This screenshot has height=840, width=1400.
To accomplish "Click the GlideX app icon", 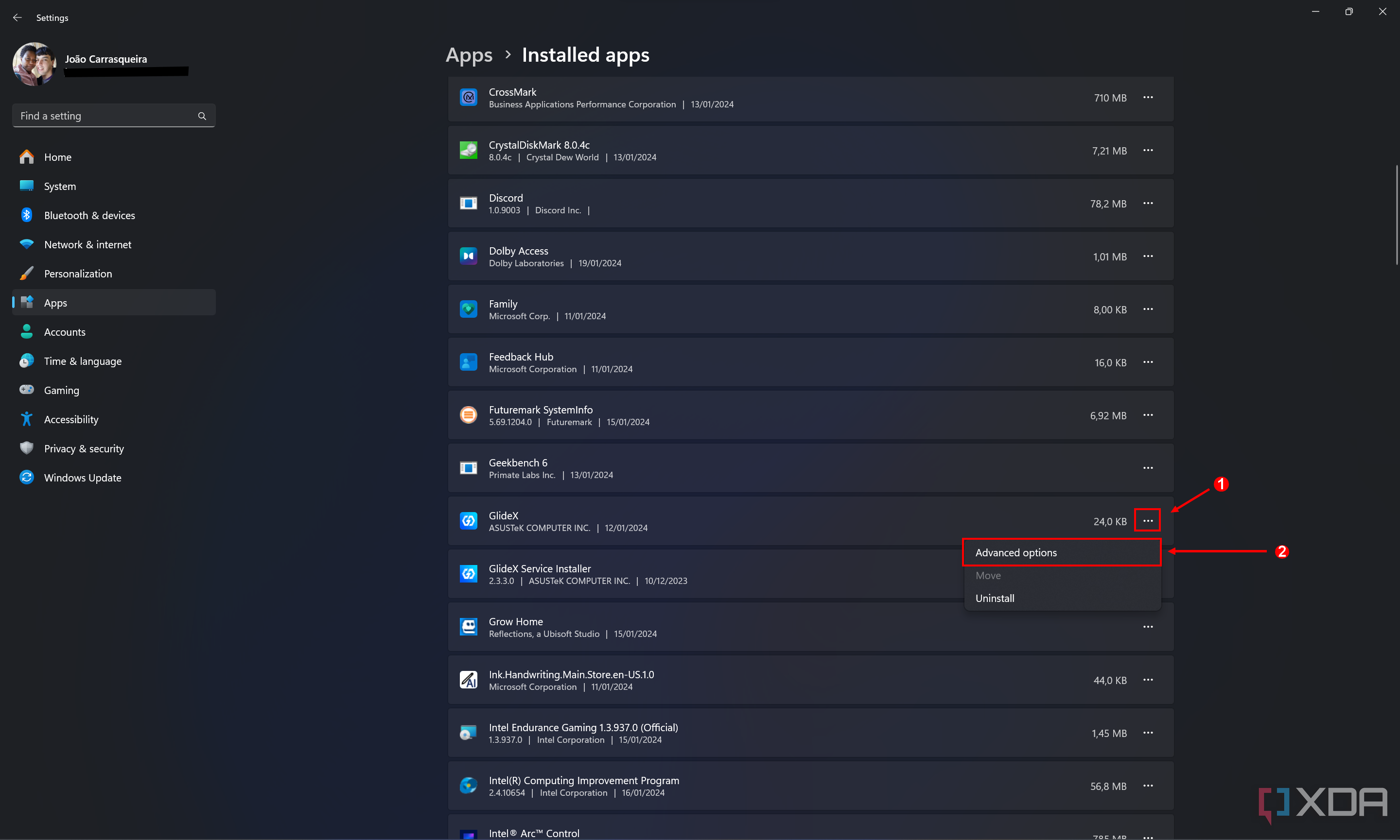I will point(468,521).
